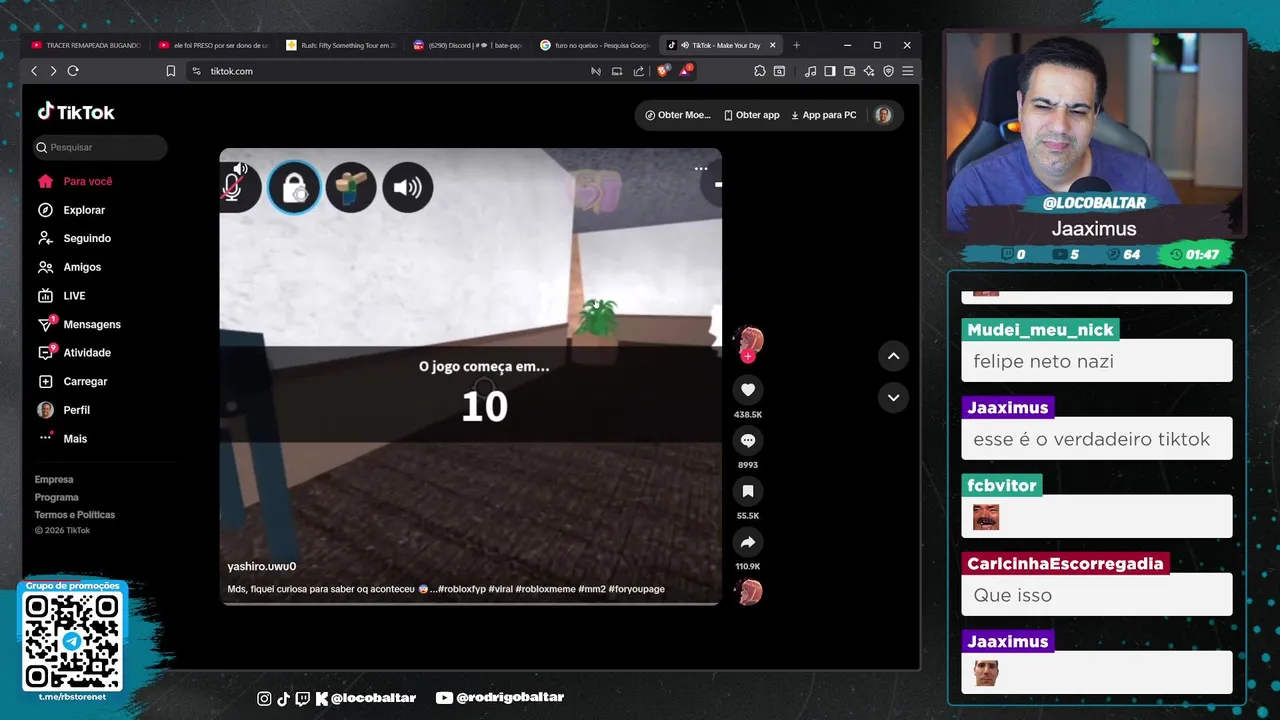The width and height of the screenshot is (1280, 720).
Task: Click Obter app button
Action: 751,115
